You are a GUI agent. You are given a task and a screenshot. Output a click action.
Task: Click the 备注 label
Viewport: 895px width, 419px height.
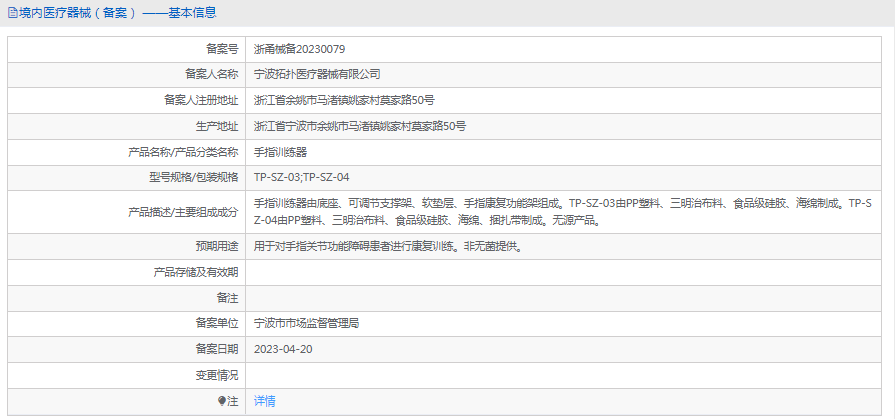228,298
